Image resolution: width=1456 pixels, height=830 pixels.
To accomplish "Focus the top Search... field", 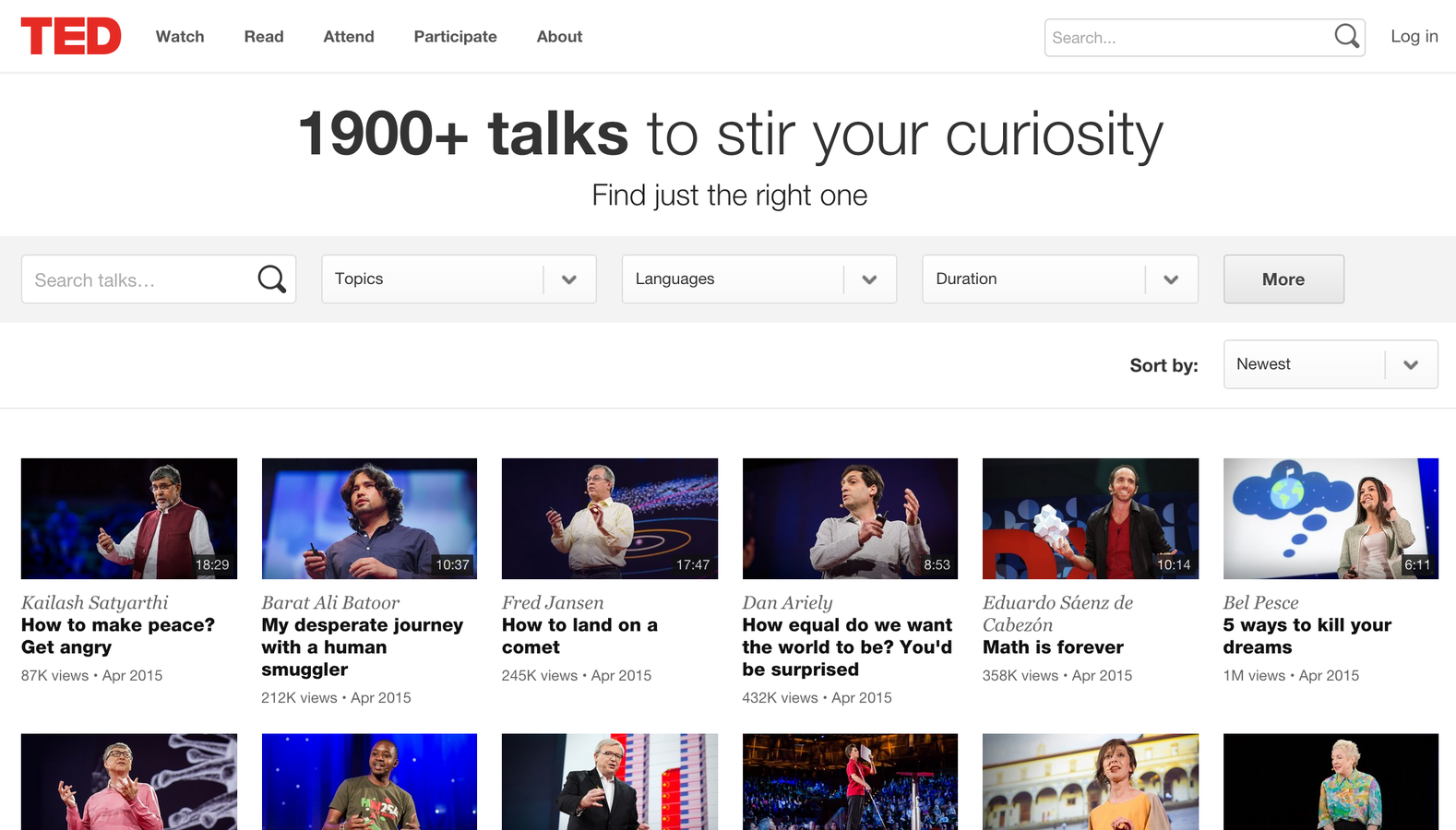I will click(1204, 38).
